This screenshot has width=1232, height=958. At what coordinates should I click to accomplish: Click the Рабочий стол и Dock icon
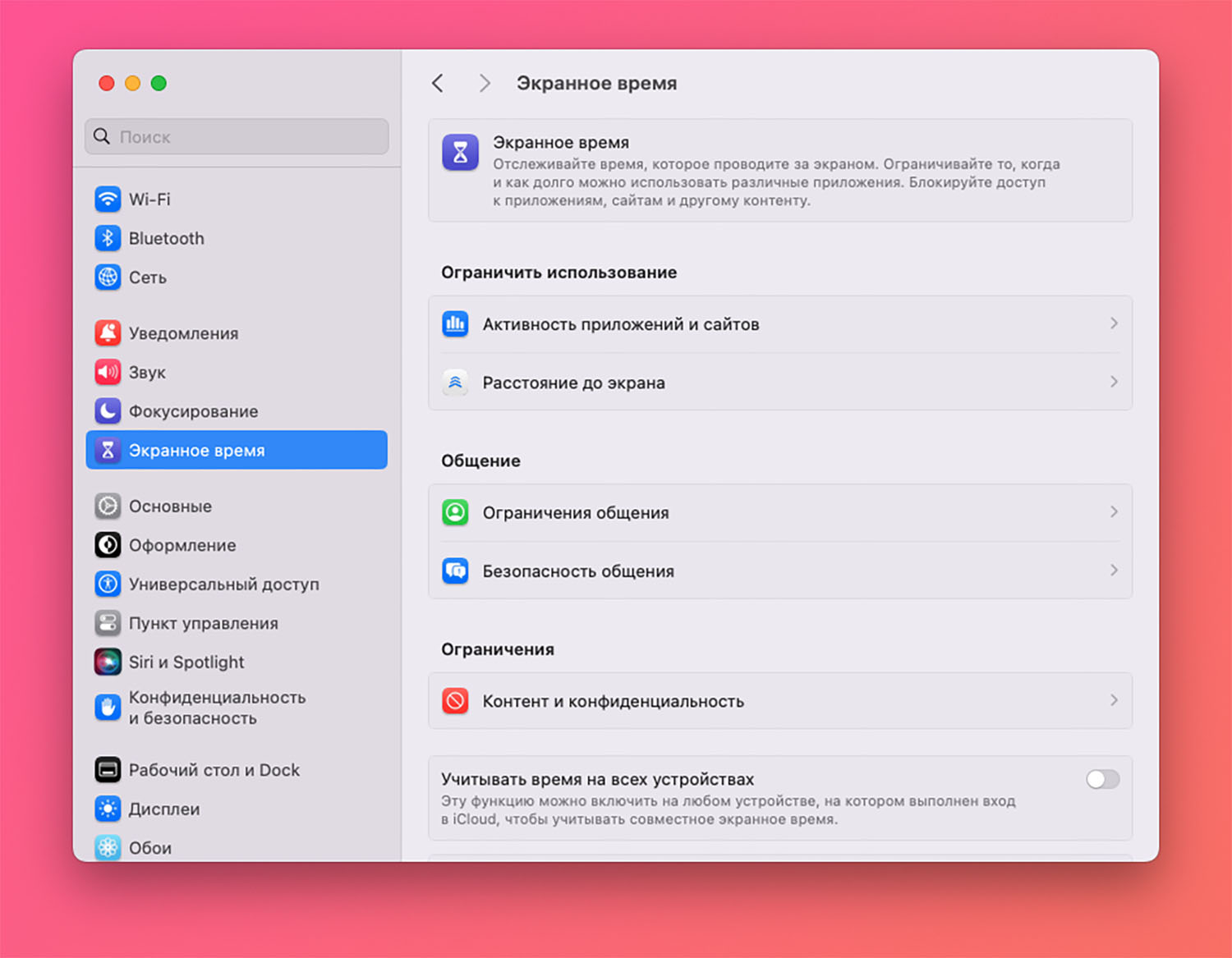pos(108,770)
